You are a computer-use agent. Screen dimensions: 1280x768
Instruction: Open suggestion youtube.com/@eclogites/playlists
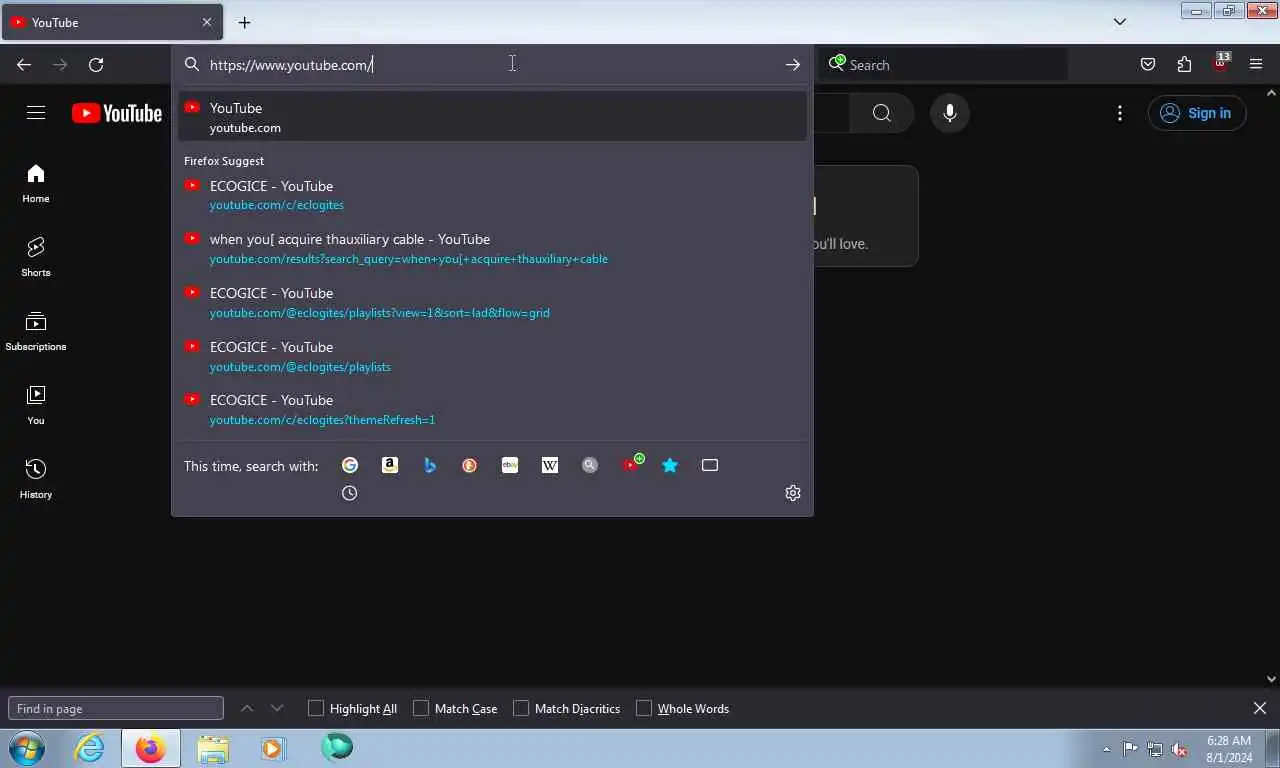click(x=492, y=356)
